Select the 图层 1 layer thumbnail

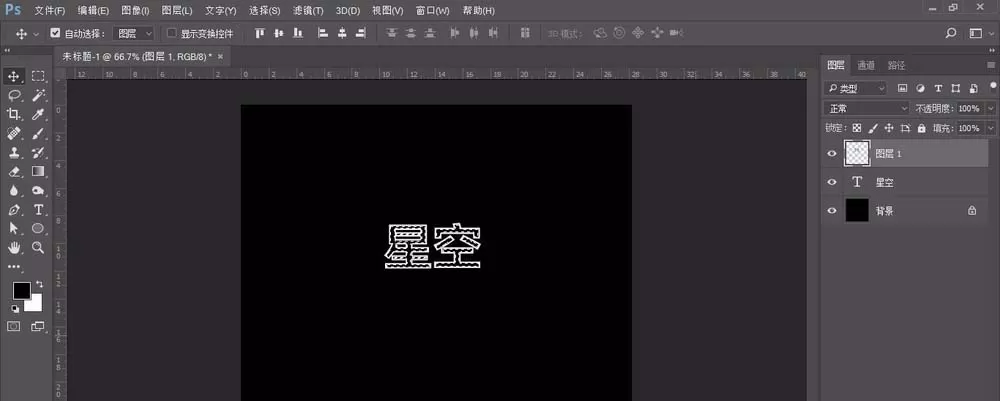(857, 154)
